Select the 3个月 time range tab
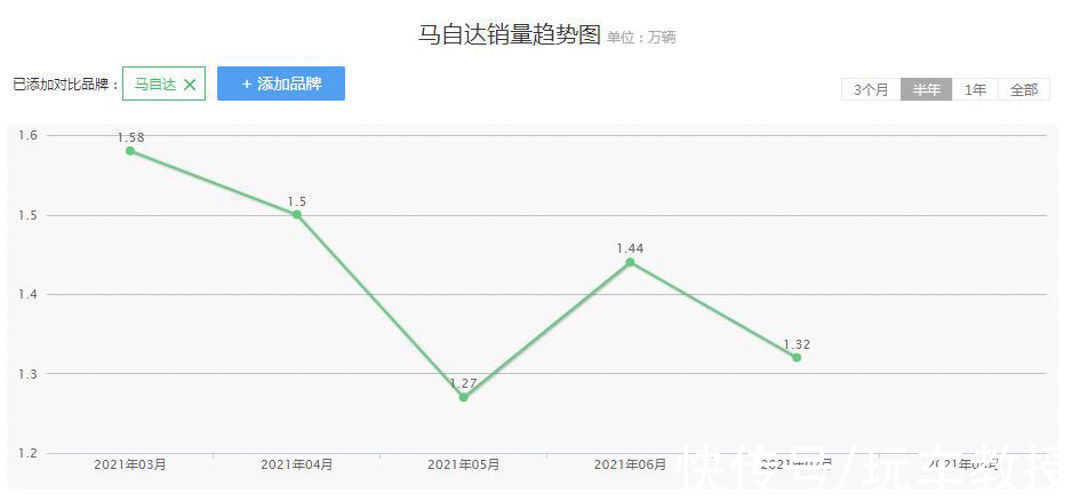This screenshot has height=501, width=1080. pyautogui.click(x=871, y=90)
